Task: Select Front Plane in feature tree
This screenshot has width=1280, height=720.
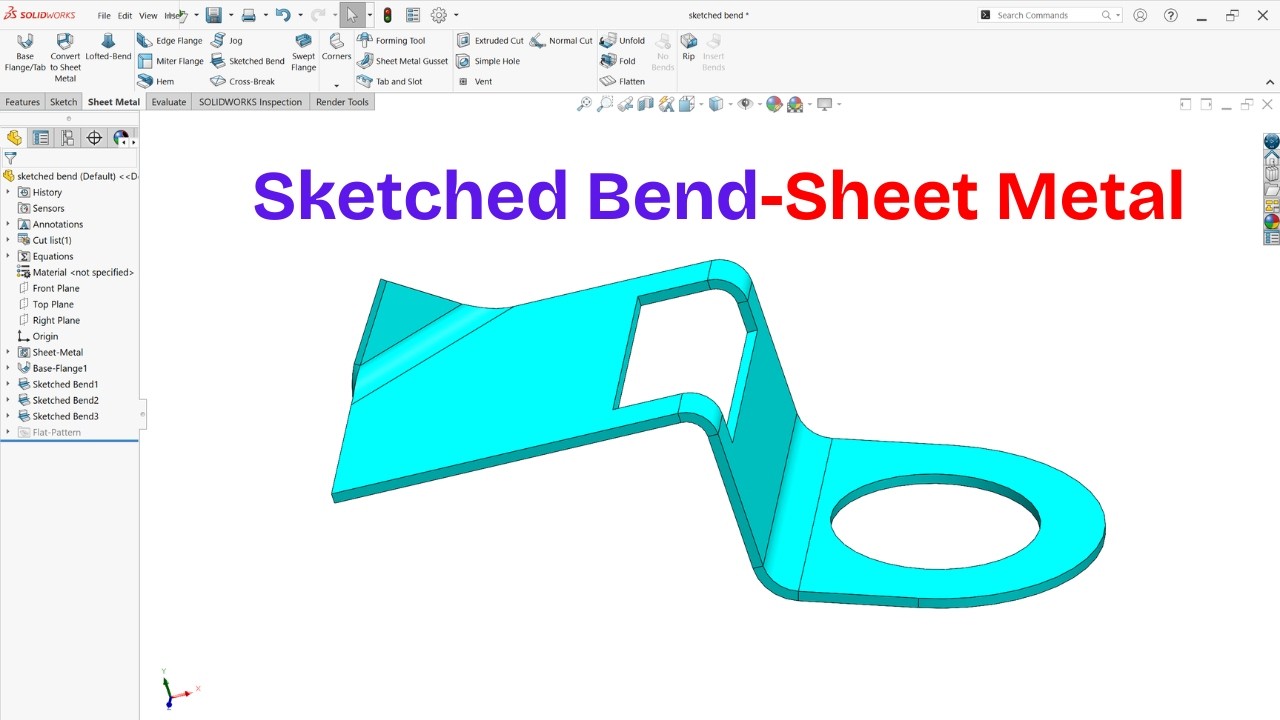Action: (x=56, y=288)
